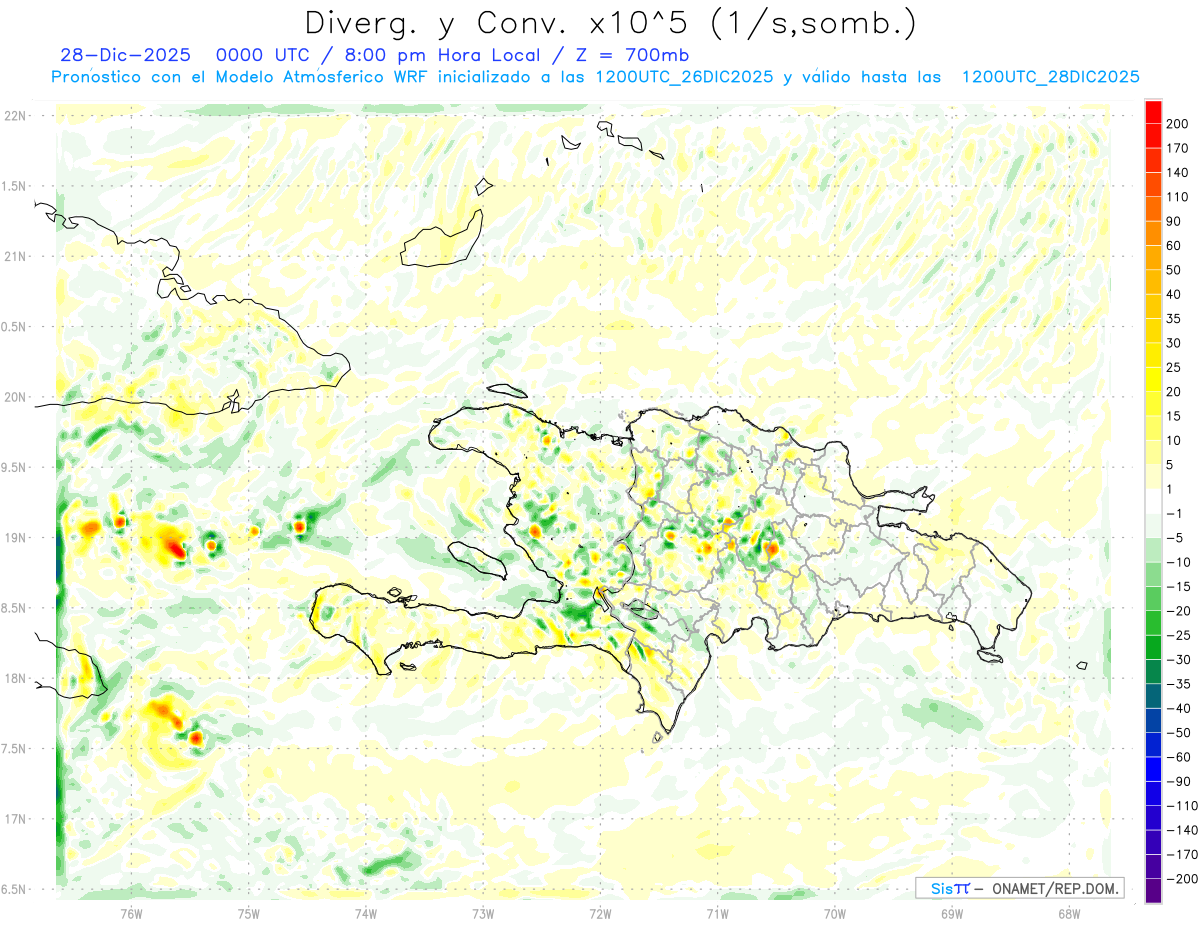Click the colorbar value '-30'
Screen dimensions: 1200x927
(1178, 660)
